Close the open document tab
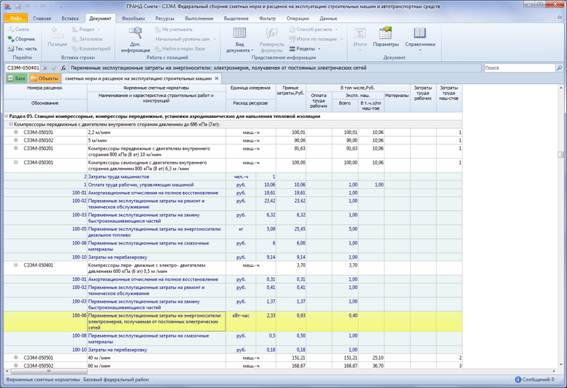The image size is (567, 388). 217,78
